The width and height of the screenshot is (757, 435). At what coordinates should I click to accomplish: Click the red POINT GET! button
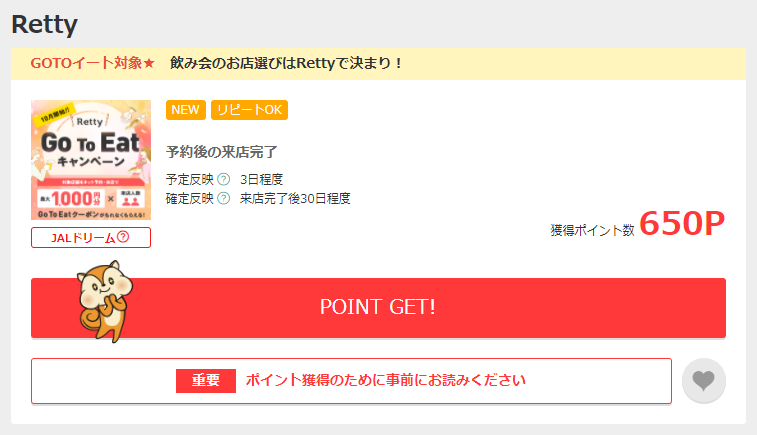pyautogui.click(x=378, y=308)
